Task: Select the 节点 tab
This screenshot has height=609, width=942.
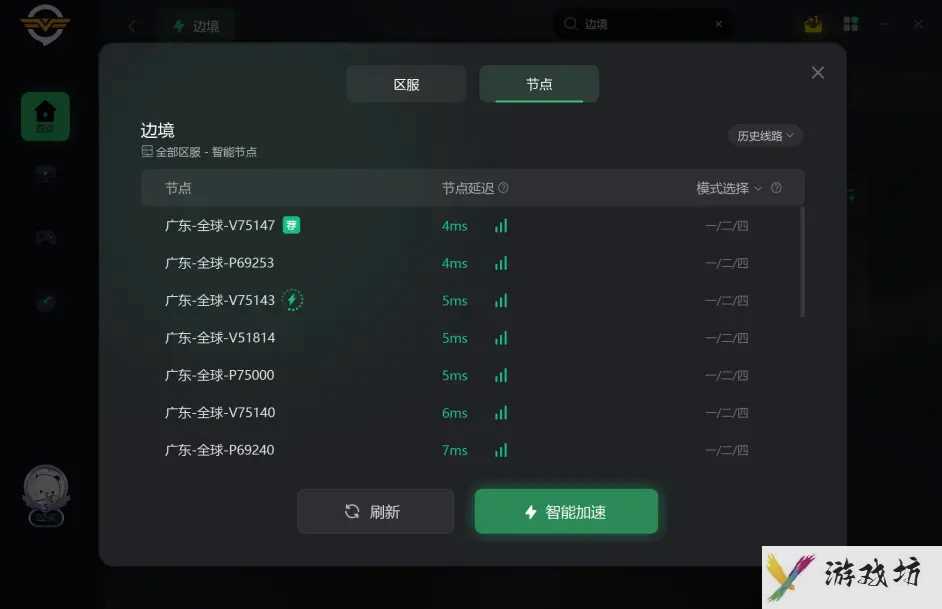Action: 539,84
